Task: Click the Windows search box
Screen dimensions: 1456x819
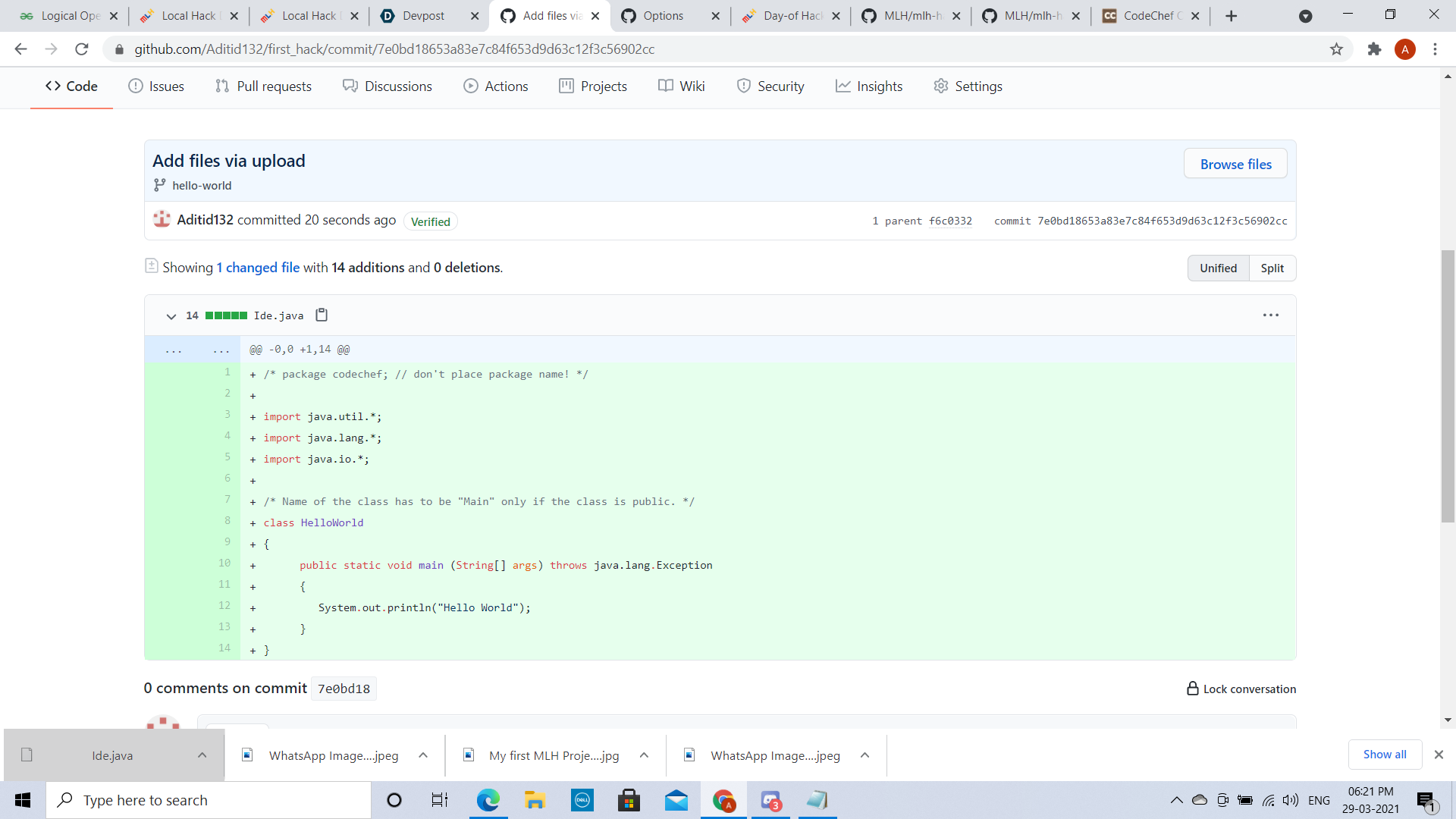Action: tap(209, 800)
